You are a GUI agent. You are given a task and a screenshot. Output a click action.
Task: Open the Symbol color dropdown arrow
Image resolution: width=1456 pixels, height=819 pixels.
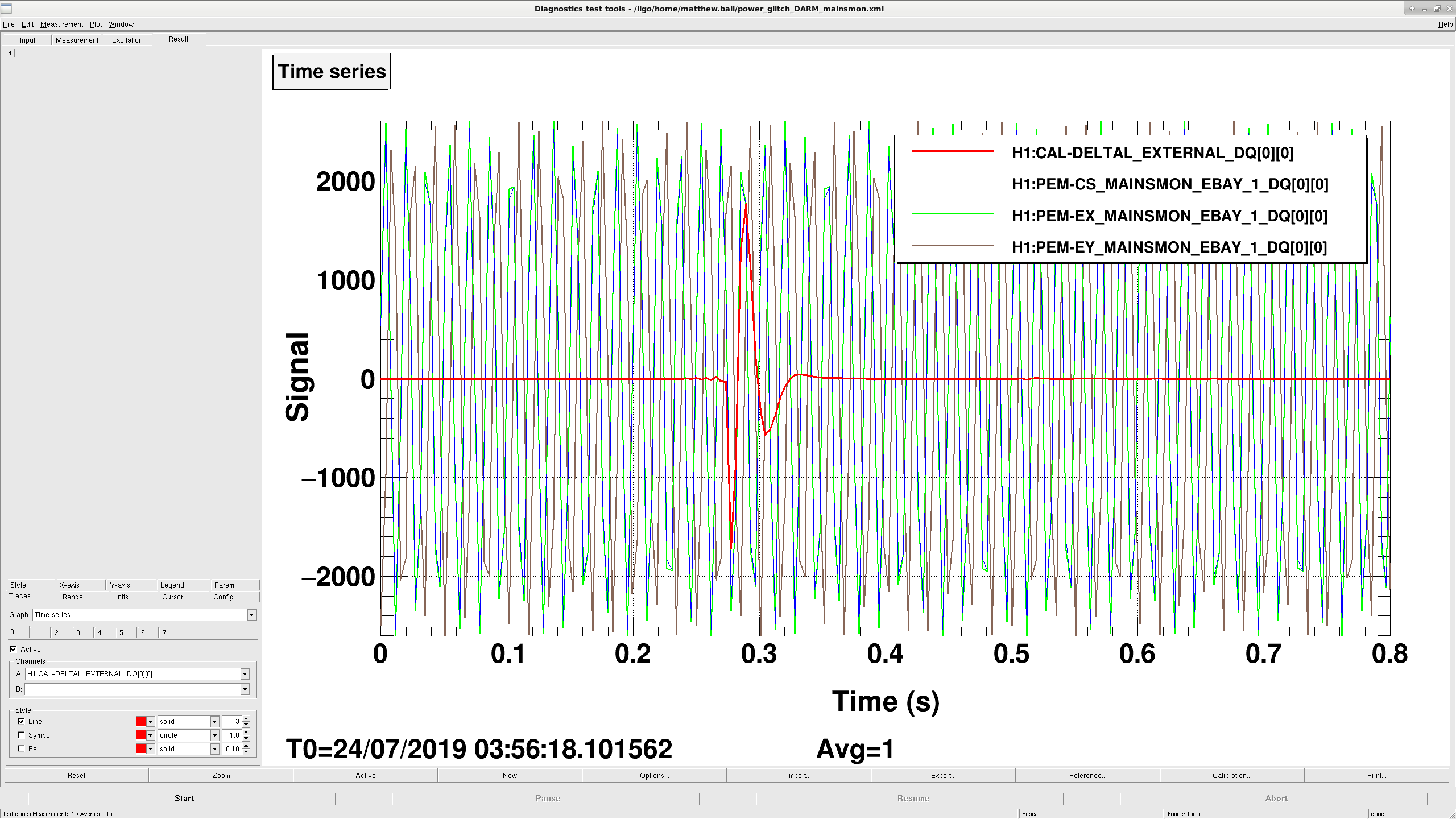[x=151, y=735]
